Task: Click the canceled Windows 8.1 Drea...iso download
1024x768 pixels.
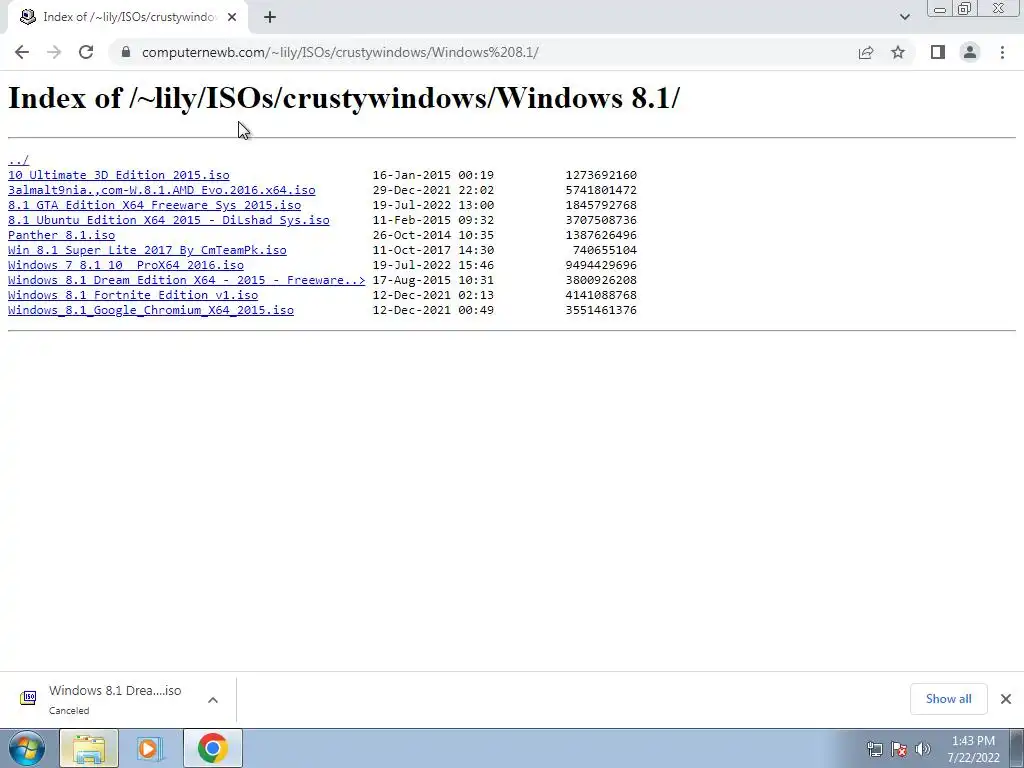Action: [115, 699]
